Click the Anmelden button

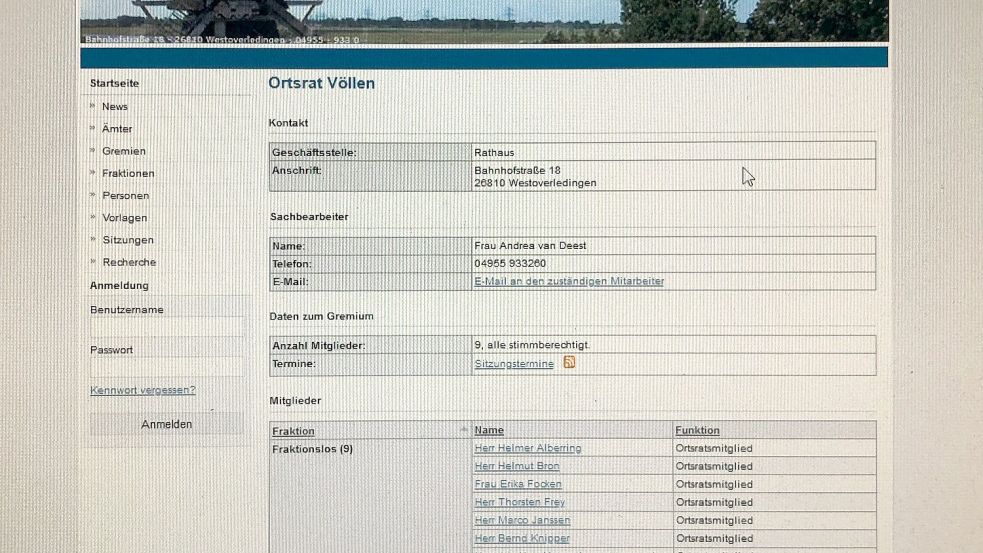167,424
